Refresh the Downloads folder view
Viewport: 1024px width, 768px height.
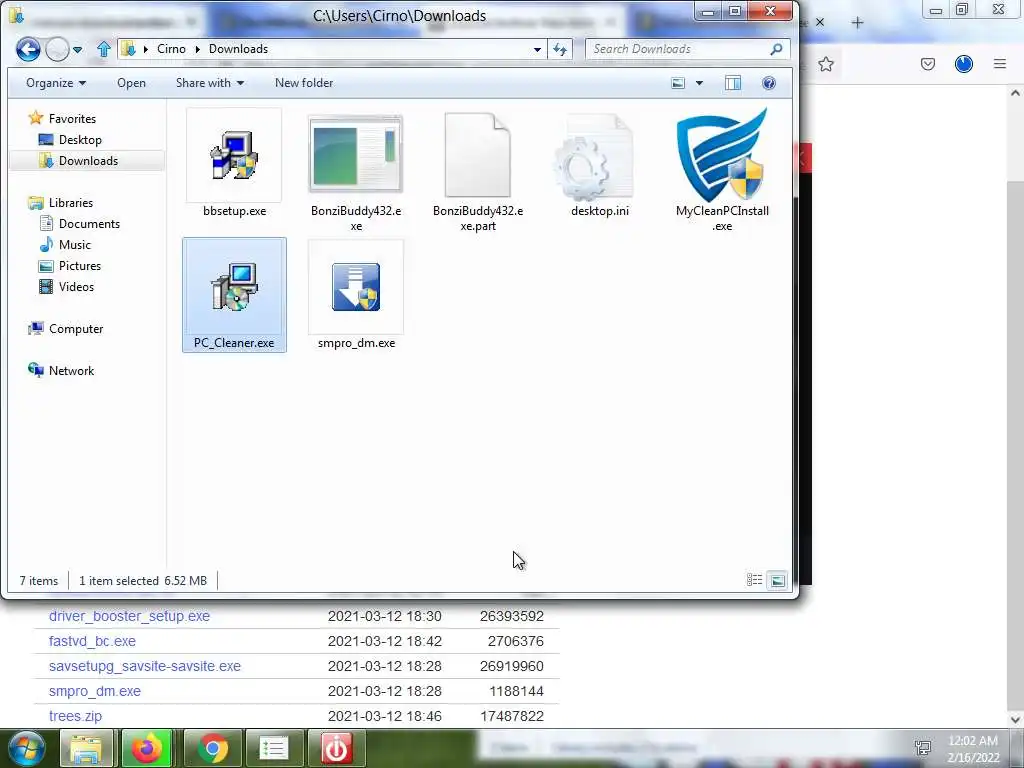(x=560, y=49)
